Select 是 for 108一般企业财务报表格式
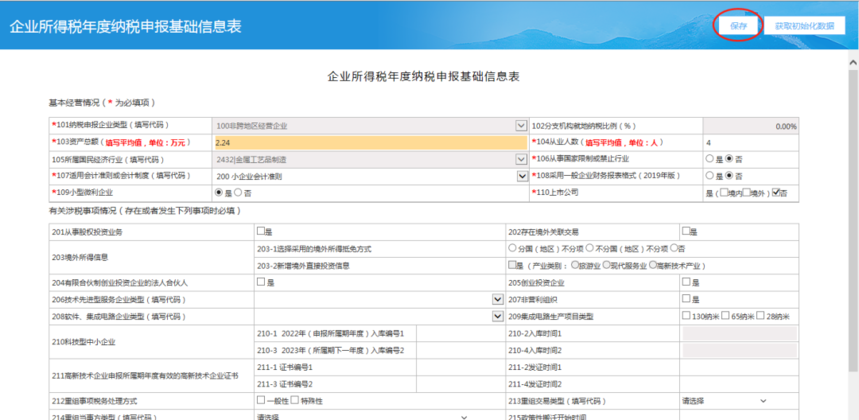Screen dimensions: 859x420 [x=710, y=176]
